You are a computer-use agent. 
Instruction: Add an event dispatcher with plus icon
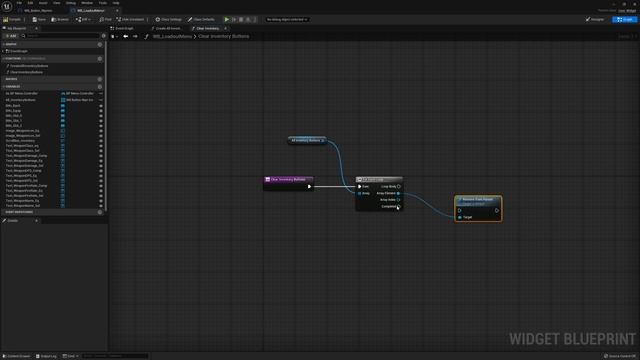tap(100, 212)
